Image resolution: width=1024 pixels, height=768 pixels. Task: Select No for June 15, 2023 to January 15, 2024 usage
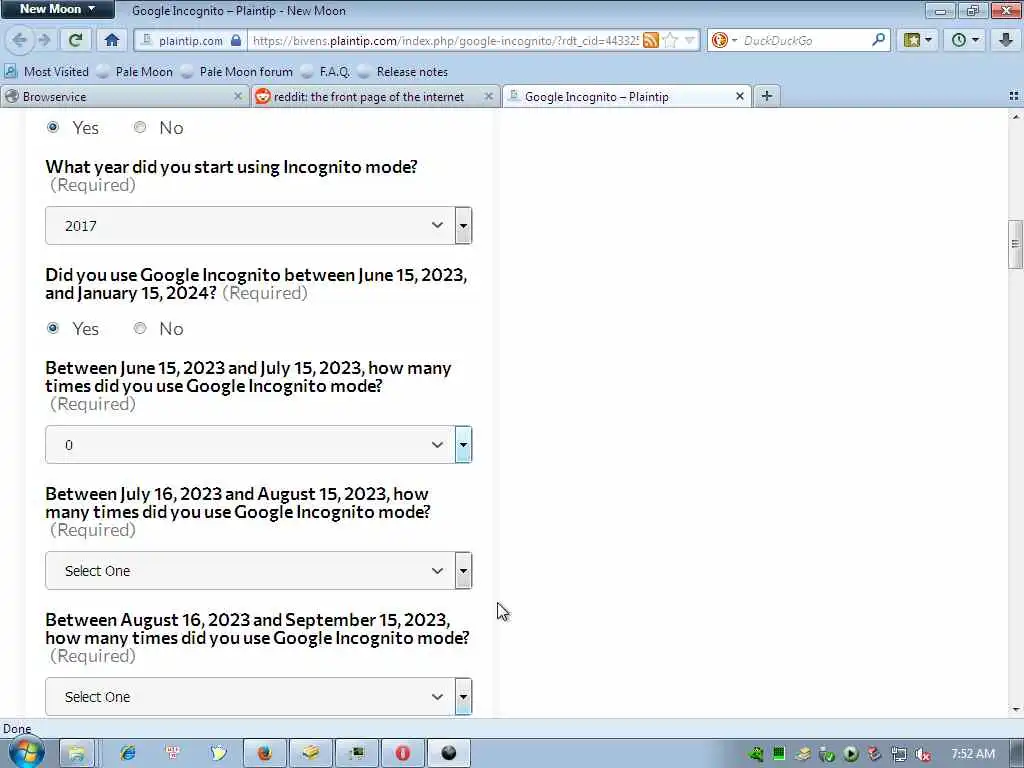(140, 328)
